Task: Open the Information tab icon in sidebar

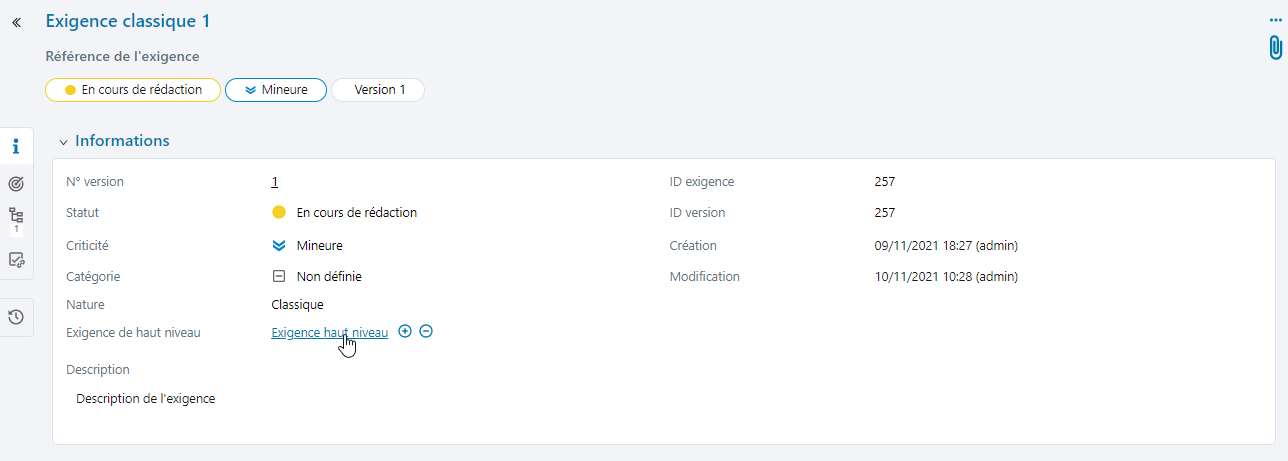Action: [x=16, y=147]
